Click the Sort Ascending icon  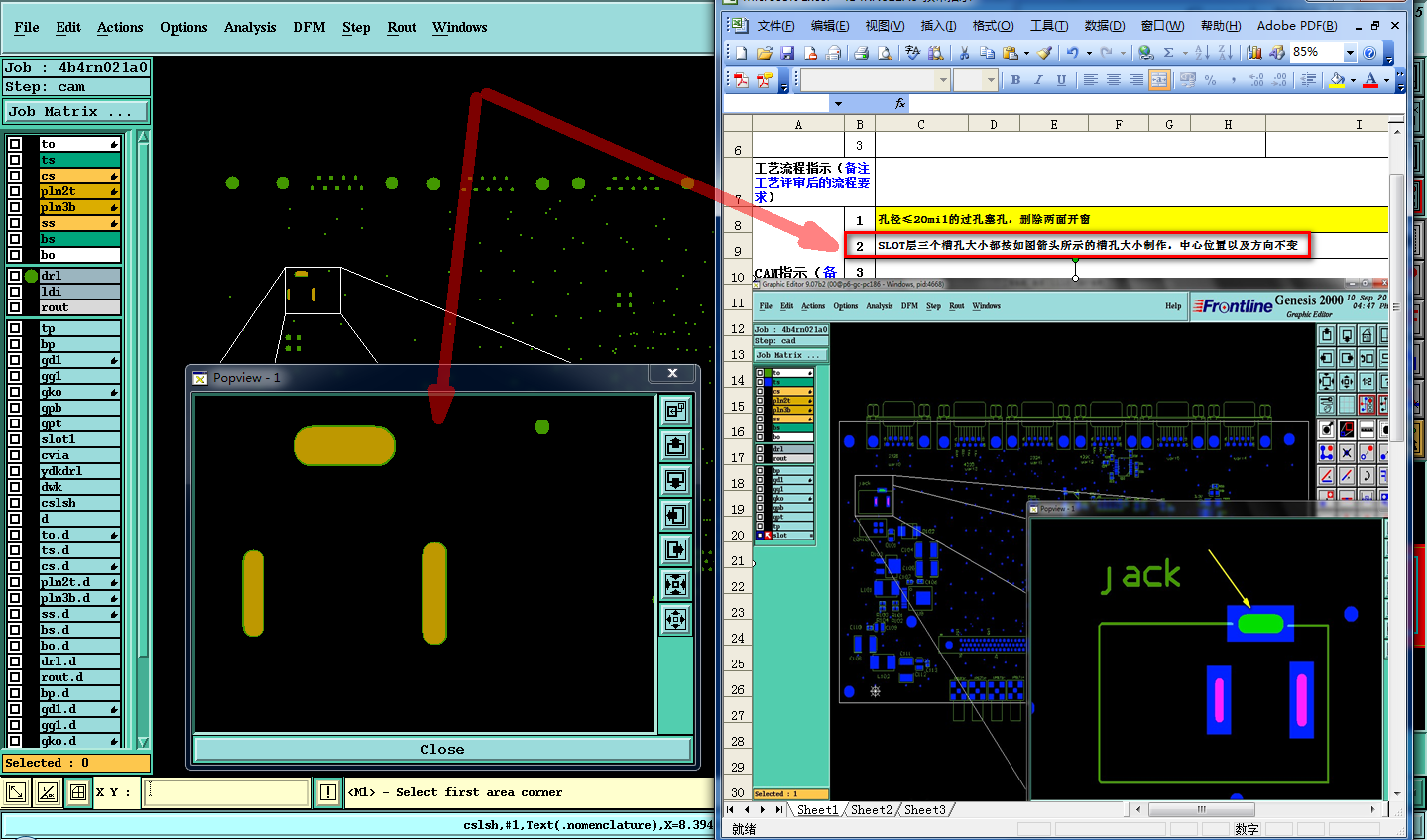[1202, 53]
